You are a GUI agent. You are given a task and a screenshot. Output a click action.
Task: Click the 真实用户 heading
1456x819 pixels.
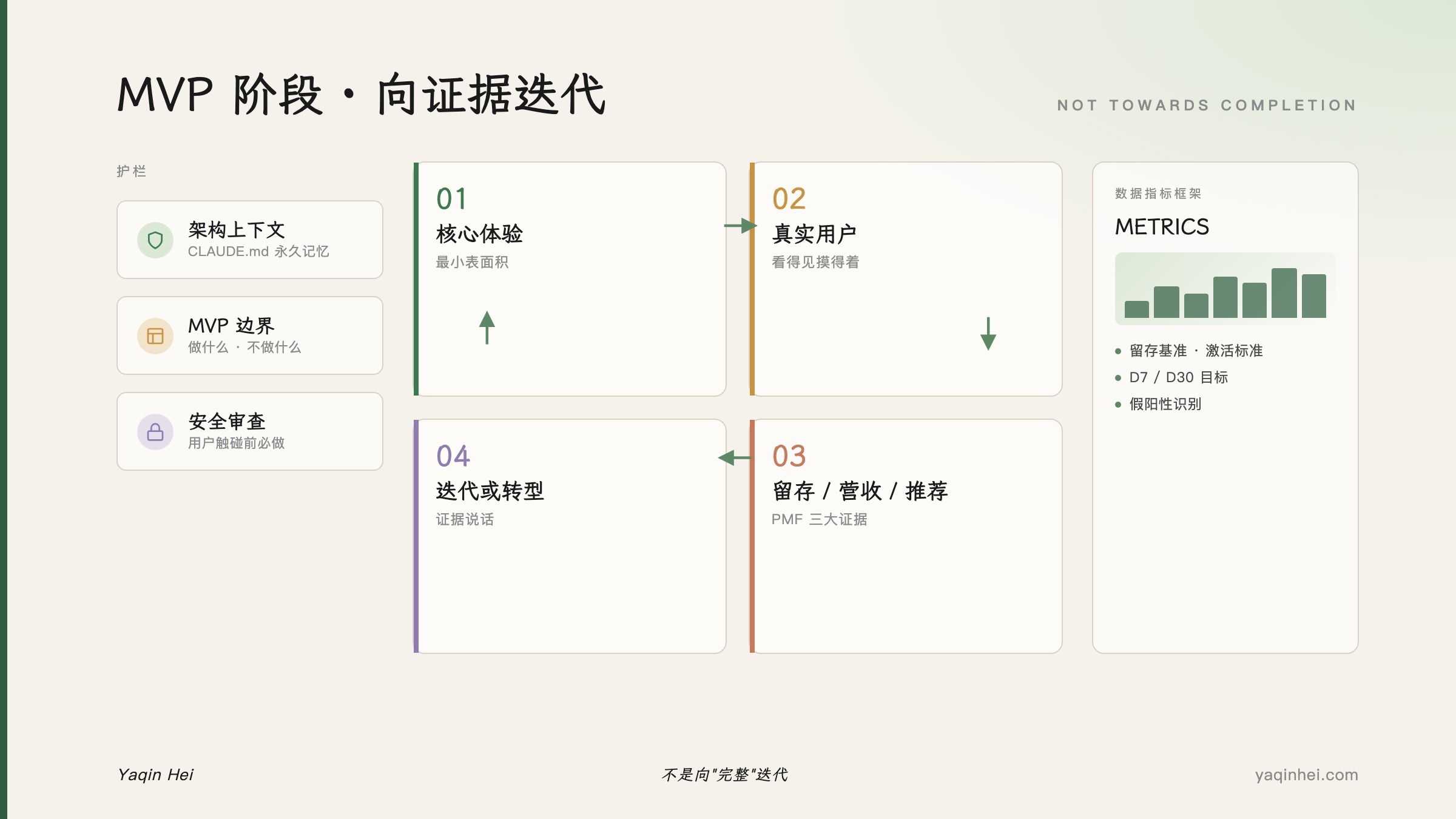(x=814, y=234)
